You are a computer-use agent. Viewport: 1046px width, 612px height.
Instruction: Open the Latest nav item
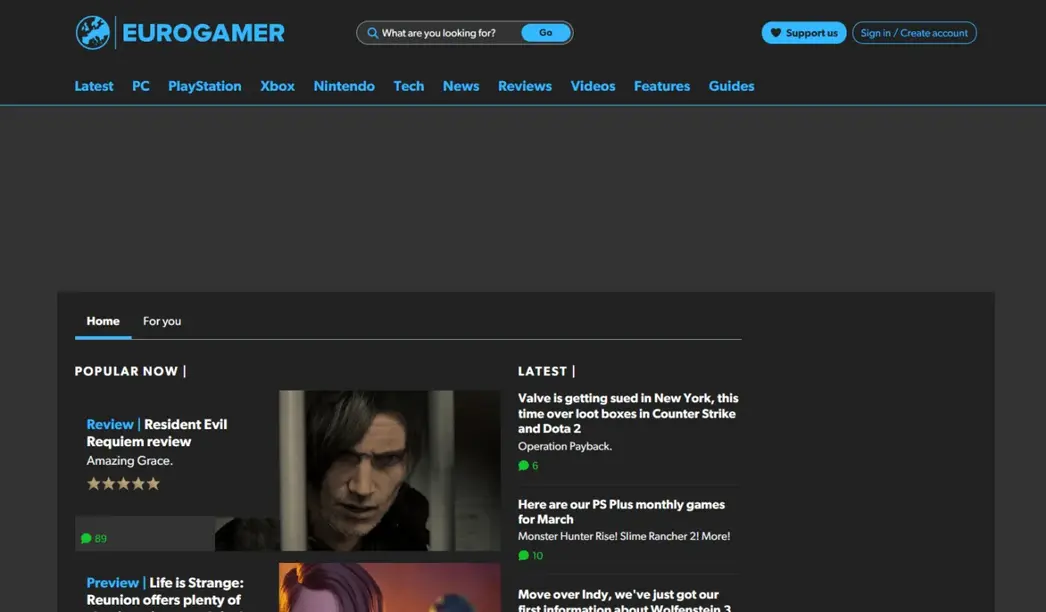tap(94, 86)
